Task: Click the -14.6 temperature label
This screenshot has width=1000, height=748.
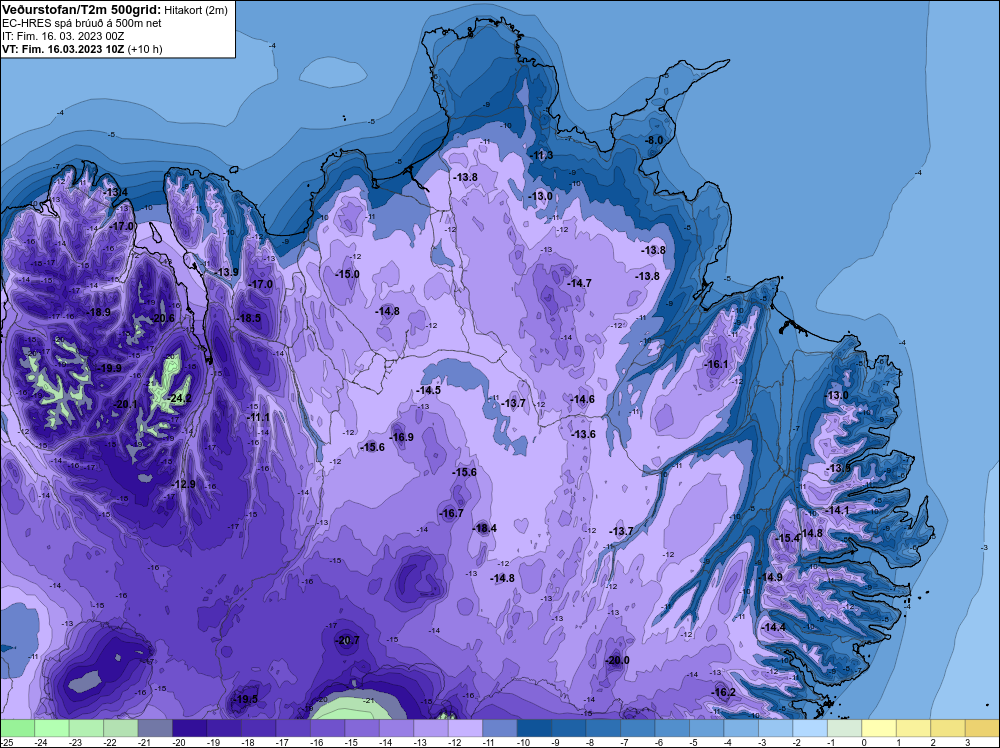Action: 582,399
